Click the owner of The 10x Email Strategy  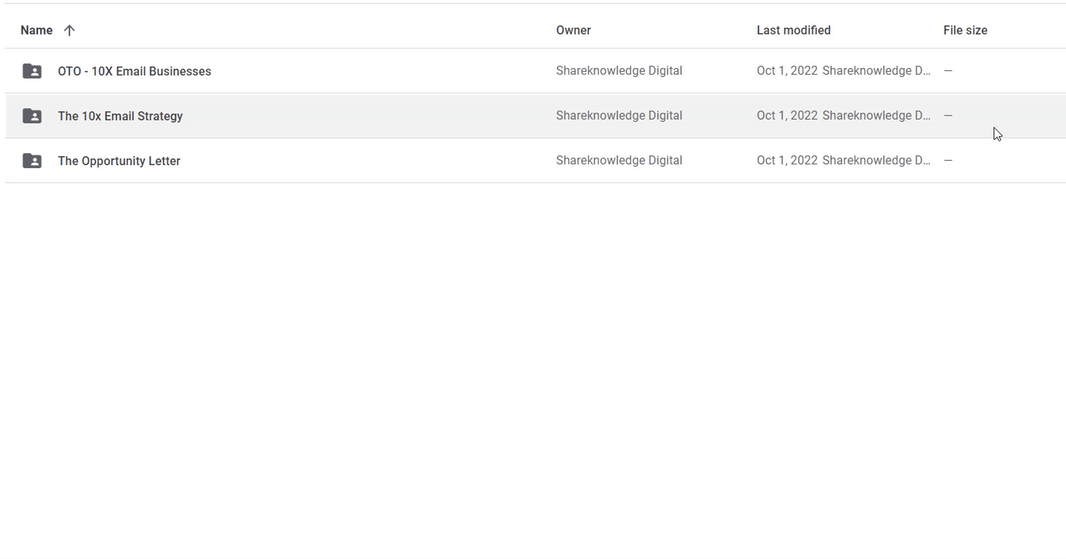(619, 116)
